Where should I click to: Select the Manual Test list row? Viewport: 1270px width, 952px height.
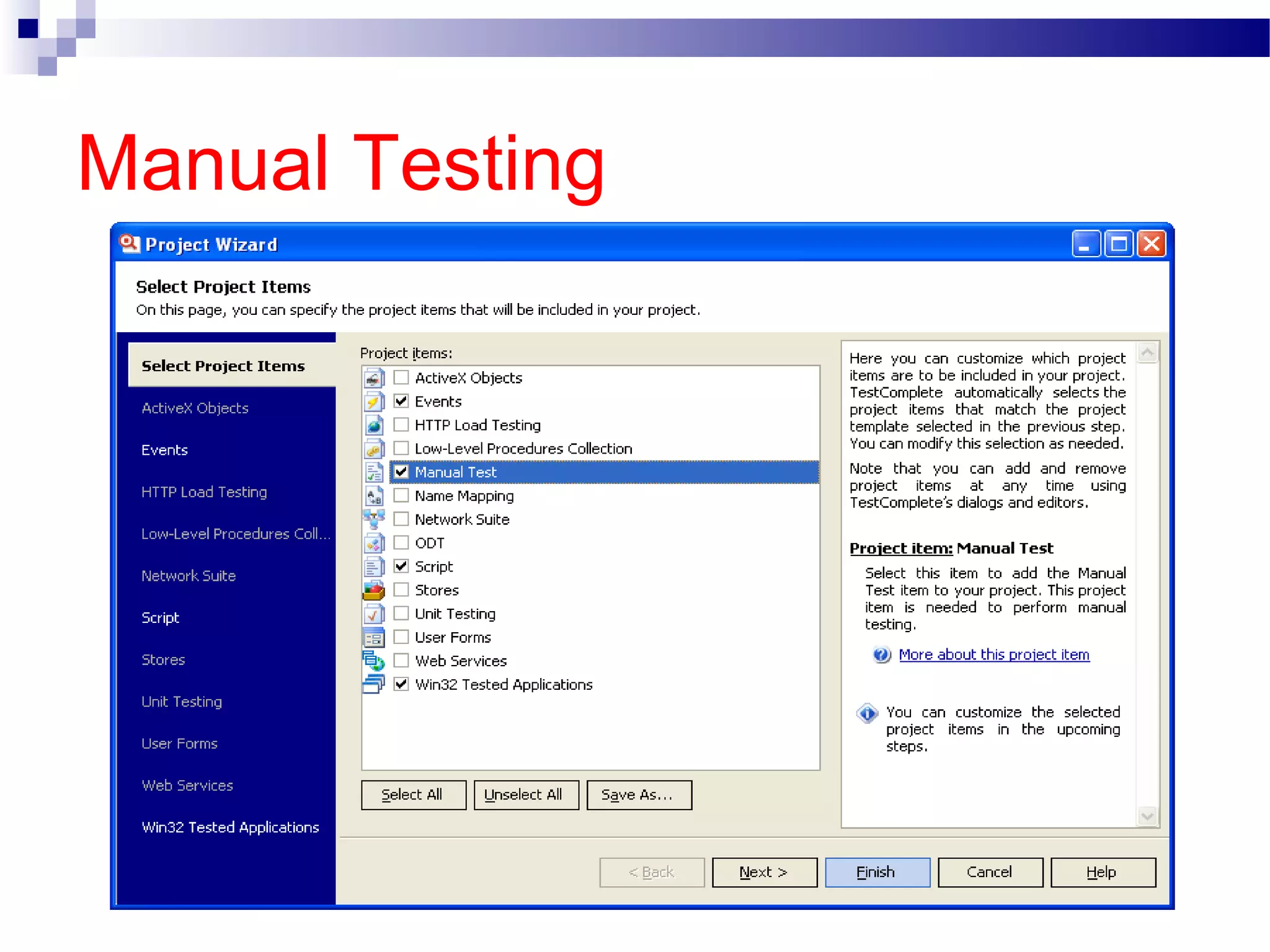tap(604, 472)
